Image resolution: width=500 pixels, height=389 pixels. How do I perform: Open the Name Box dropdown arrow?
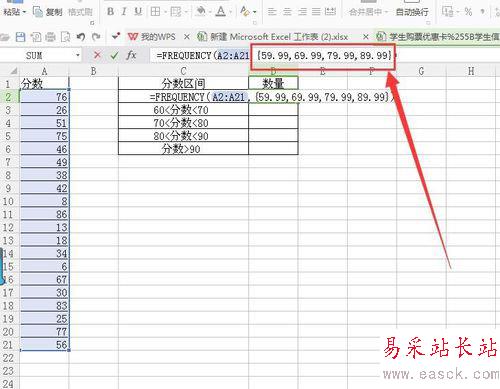tap(78, 55)
